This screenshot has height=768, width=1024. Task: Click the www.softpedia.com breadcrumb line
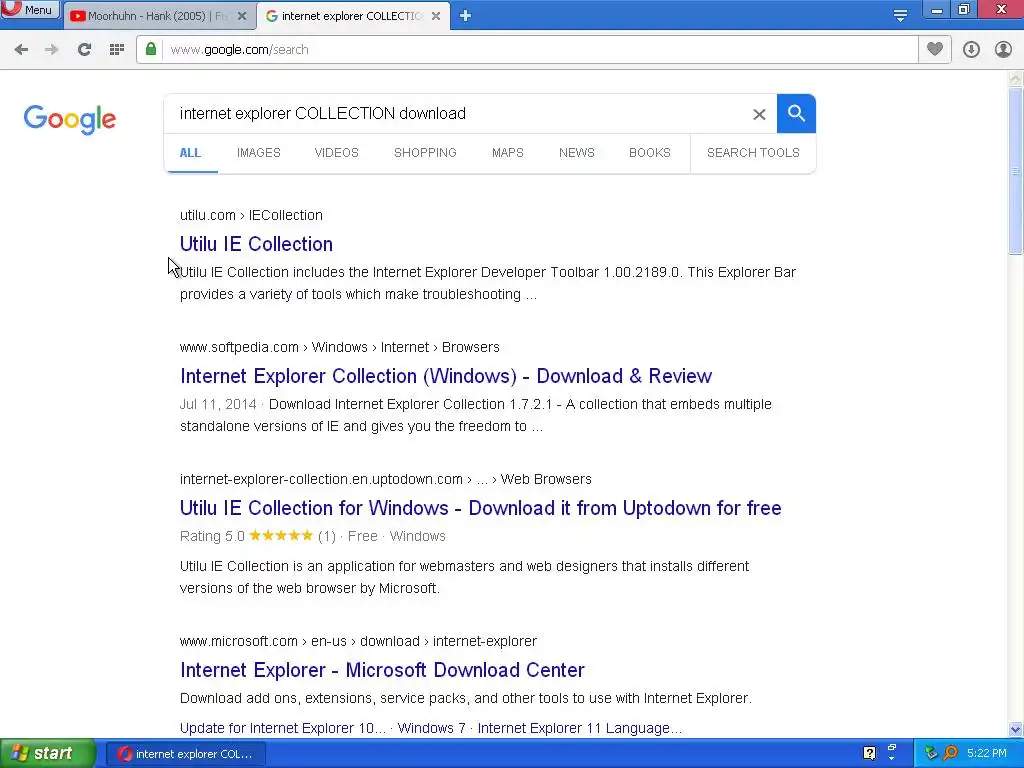tap(340, 347)
